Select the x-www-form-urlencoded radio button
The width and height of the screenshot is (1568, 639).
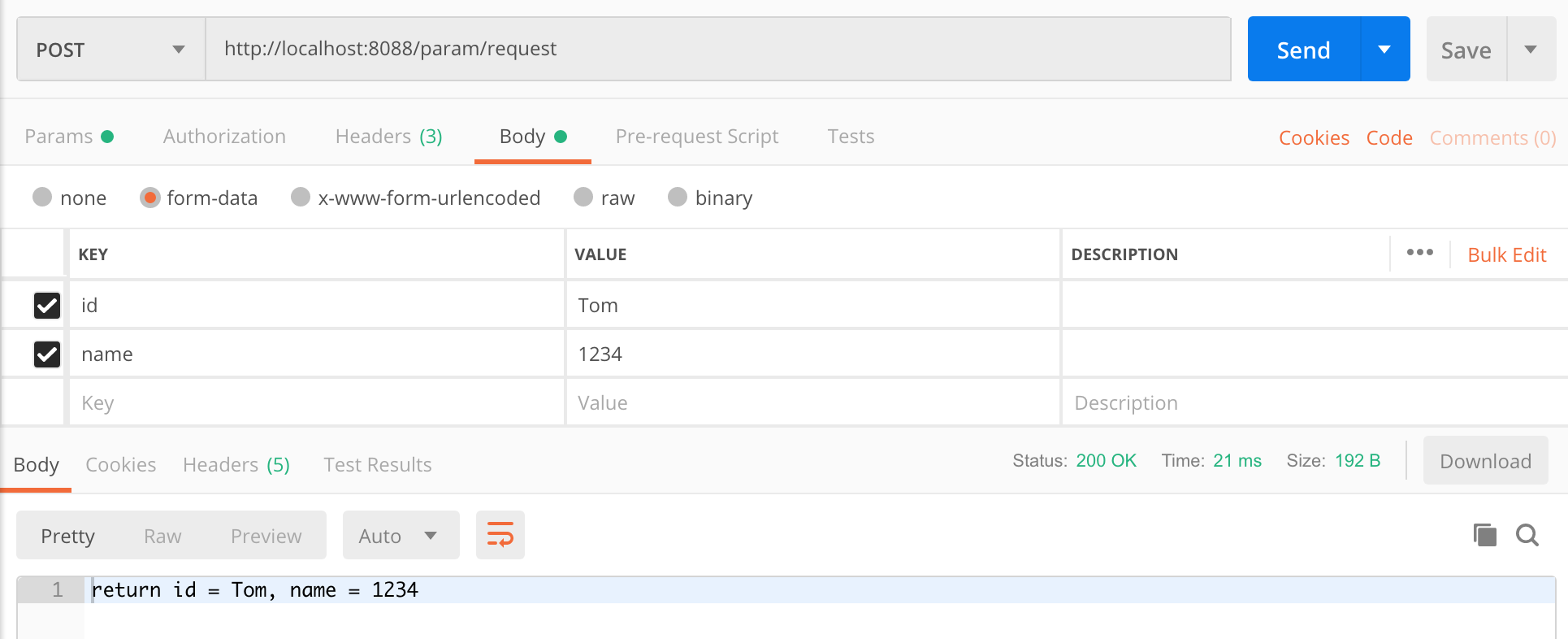(301, 197)
